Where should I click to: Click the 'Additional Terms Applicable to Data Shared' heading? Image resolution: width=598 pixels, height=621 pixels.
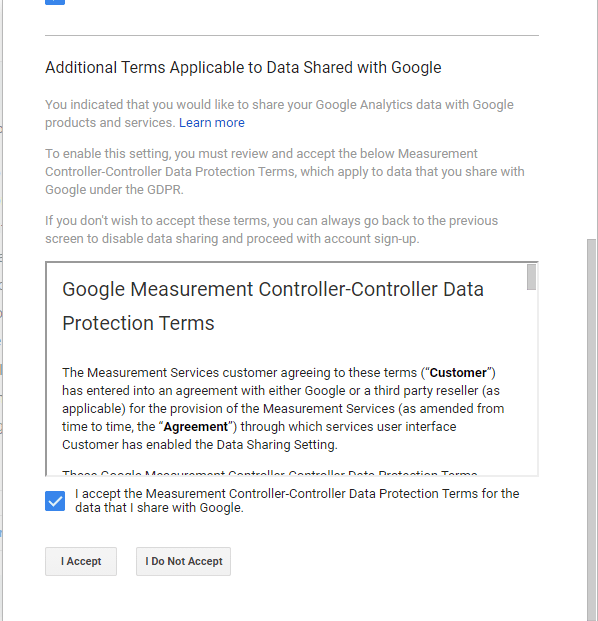click(243, 68)
